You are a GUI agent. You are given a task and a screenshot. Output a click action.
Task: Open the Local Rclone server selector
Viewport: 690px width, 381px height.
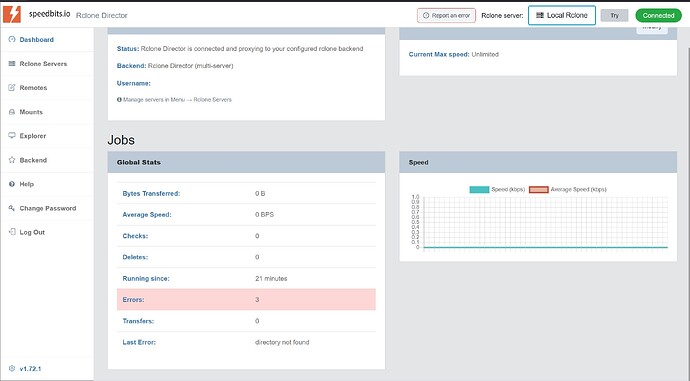click(562, 15)
